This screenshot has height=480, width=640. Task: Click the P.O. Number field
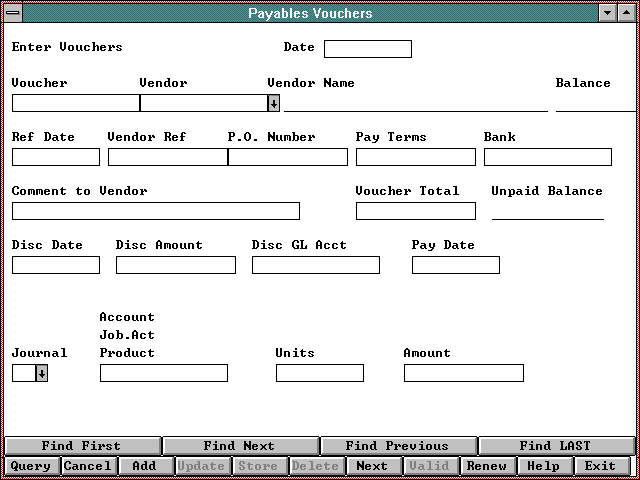pos(288,157)
